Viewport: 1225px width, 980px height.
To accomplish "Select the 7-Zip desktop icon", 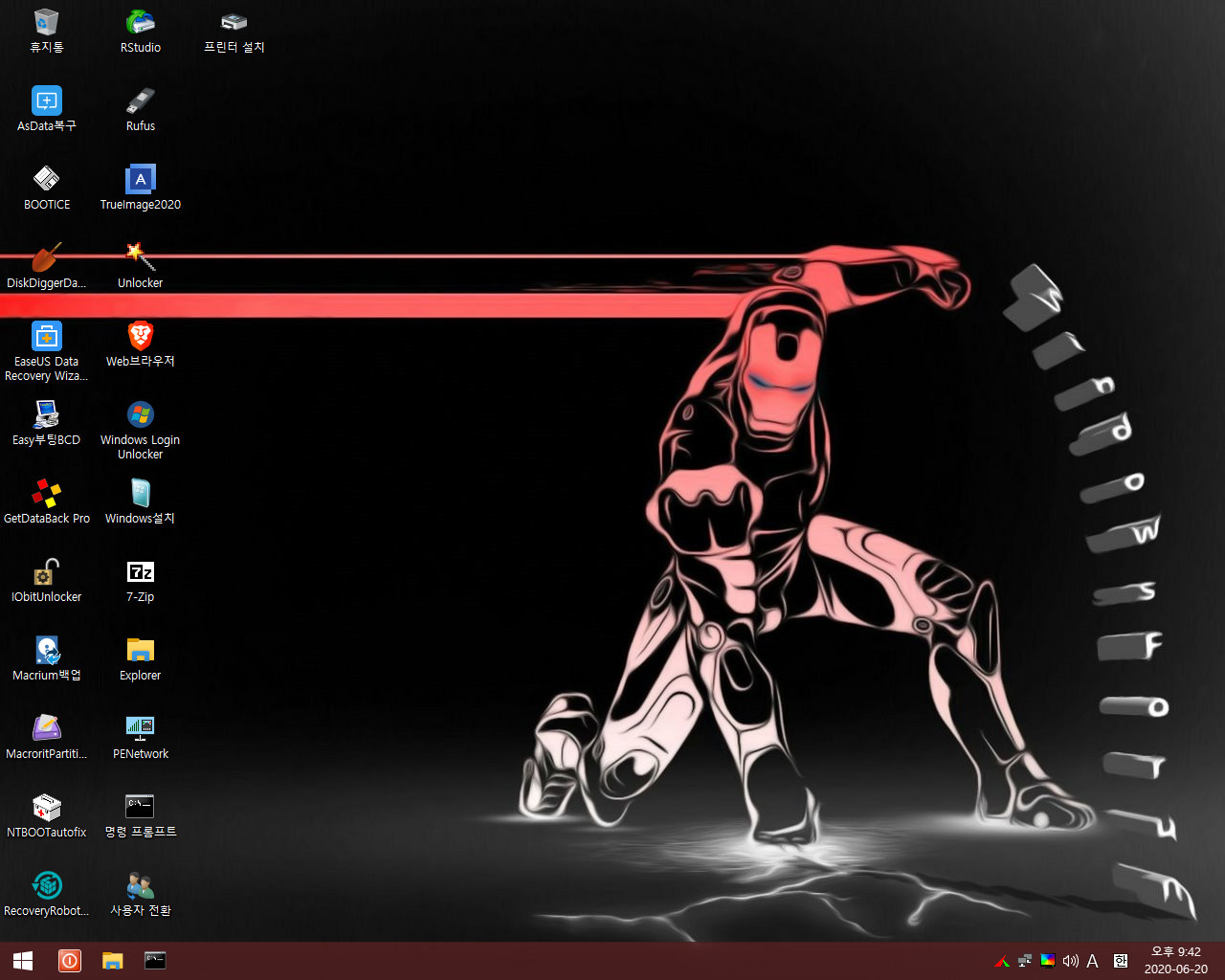I will coord(140,580).
